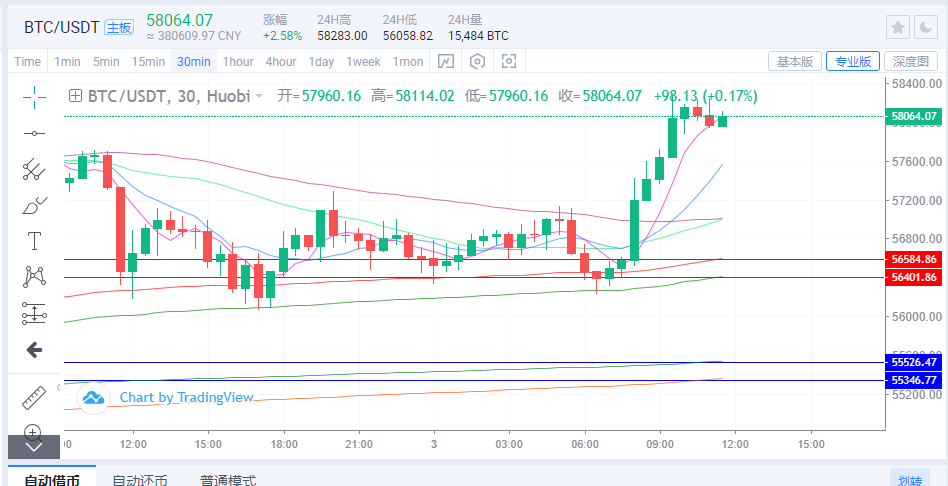
Task: Expand the BTC/USDT legend plus box
Action: click(75, 97)
